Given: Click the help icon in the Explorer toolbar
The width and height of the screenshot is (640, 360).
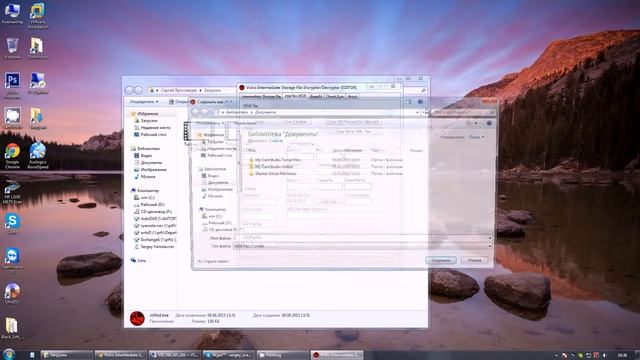Looking at the screenshot, I should (x=420, y=102).
